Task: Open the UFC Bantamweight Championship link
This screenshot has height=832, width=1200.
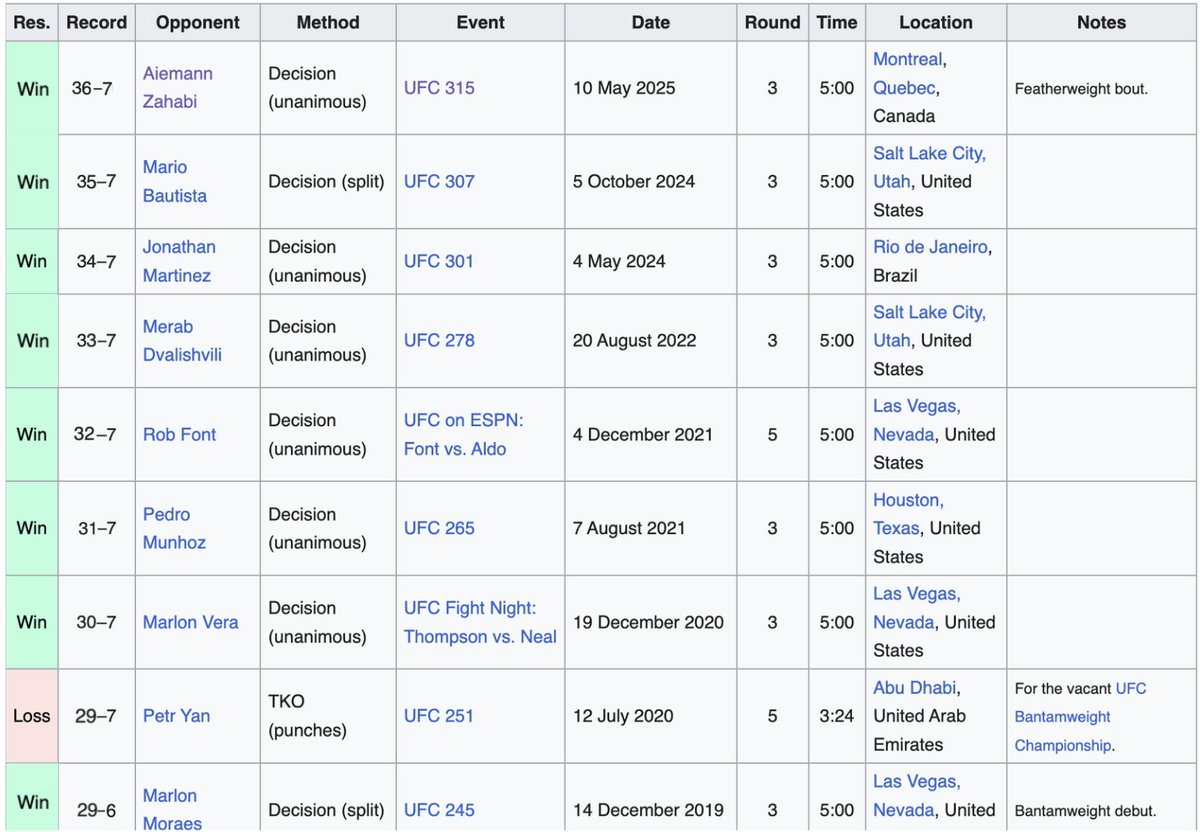Action: tap(1081, 716)
